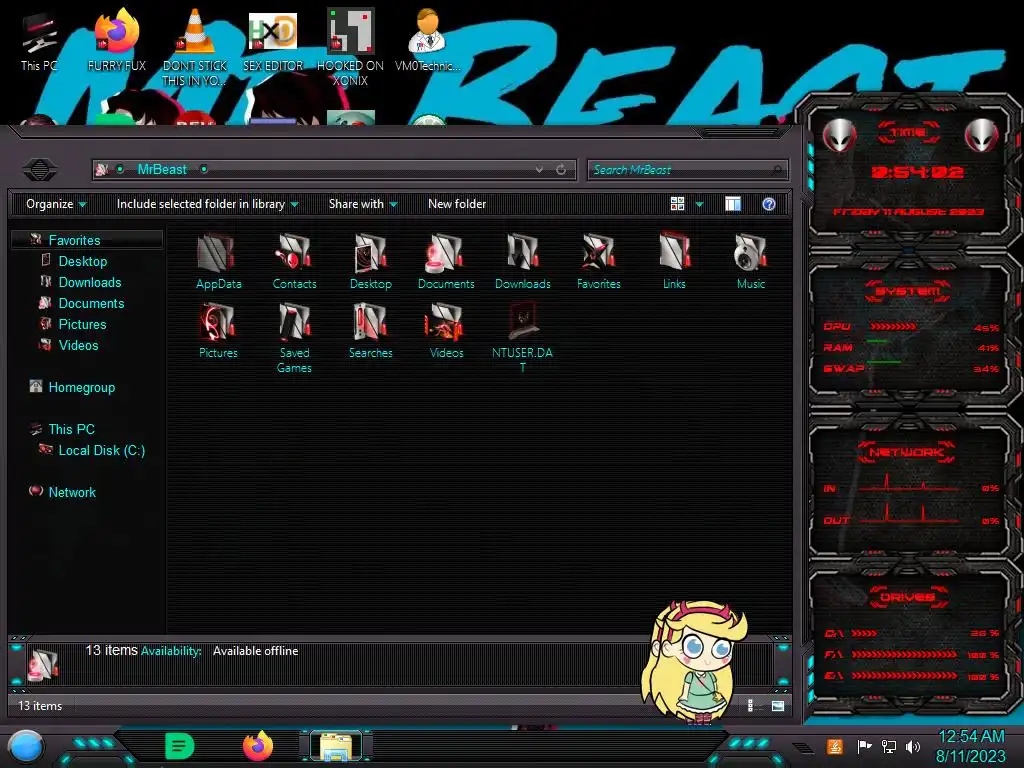Click the This PC desktop shortcut
The height and width of the screenshot is (768, 1024).
tap(39, 42)
